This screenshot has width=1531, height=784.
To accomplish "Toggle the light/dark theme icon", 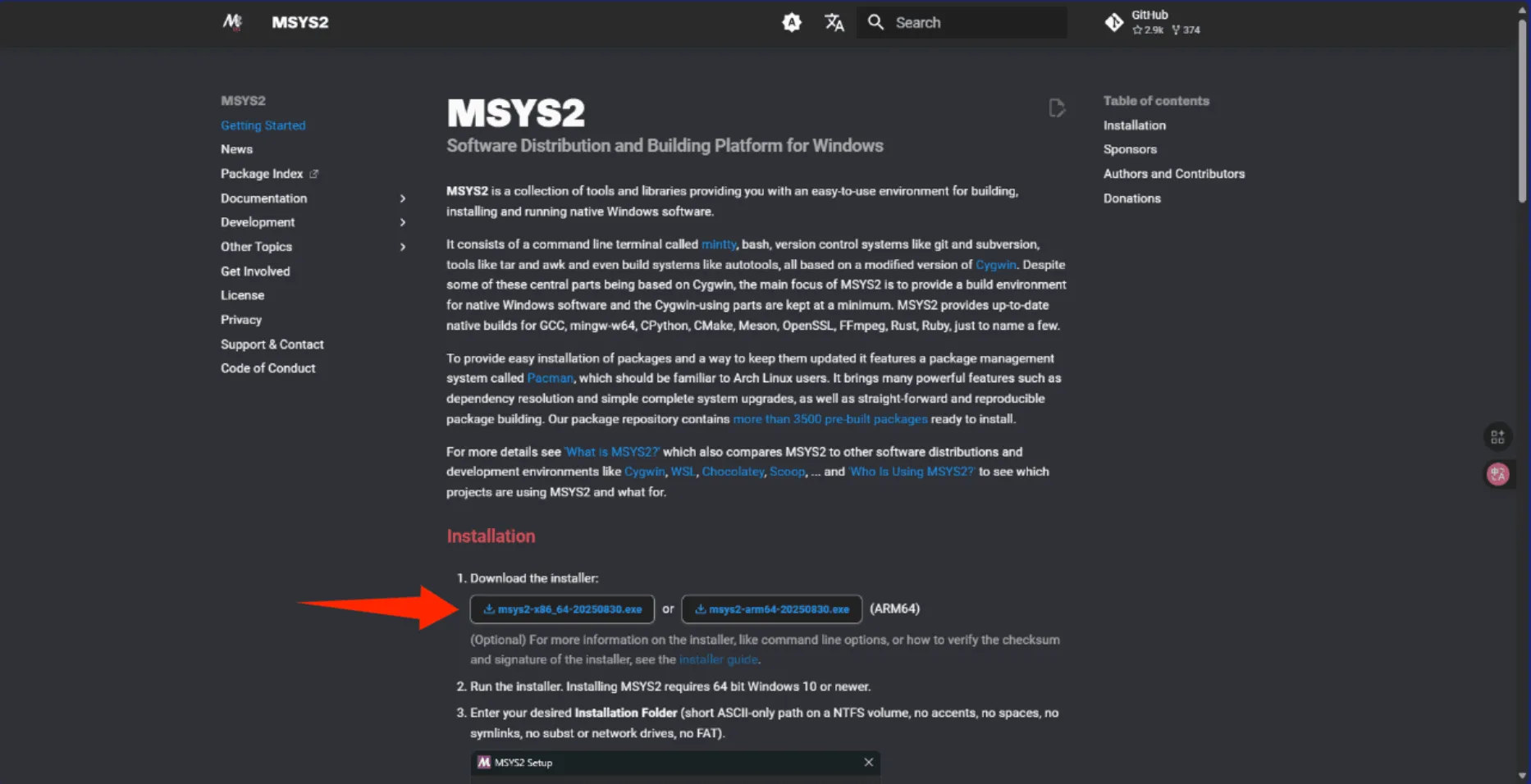I will coord(791,23).
